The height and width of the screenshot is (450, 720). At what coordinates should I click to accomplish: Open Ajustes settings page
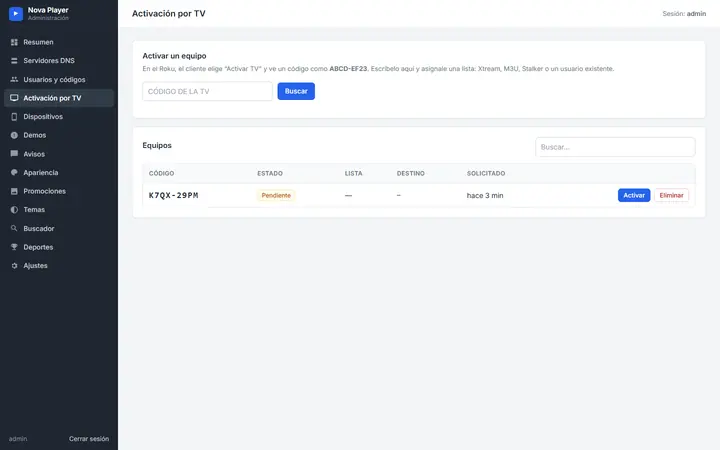(59, 265)
